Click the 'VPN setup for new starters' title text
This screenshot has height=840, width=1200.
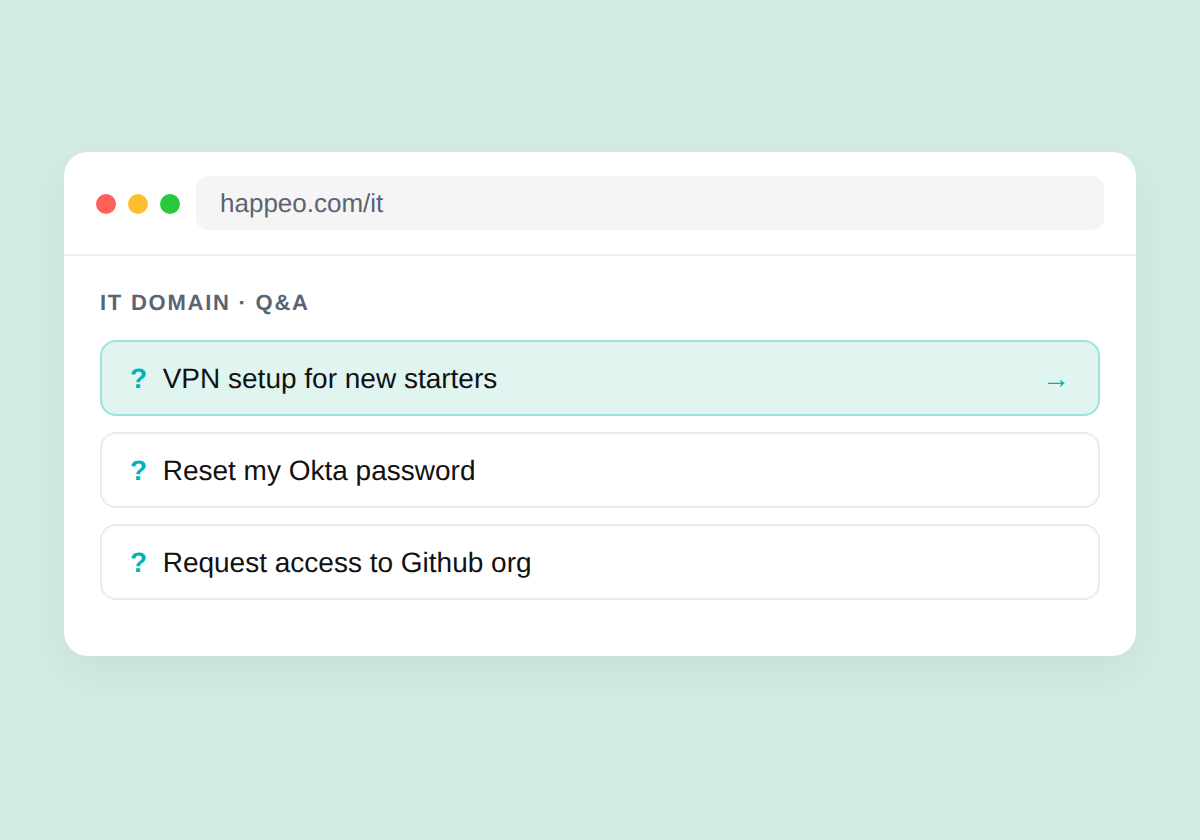[x=330, y=379]
